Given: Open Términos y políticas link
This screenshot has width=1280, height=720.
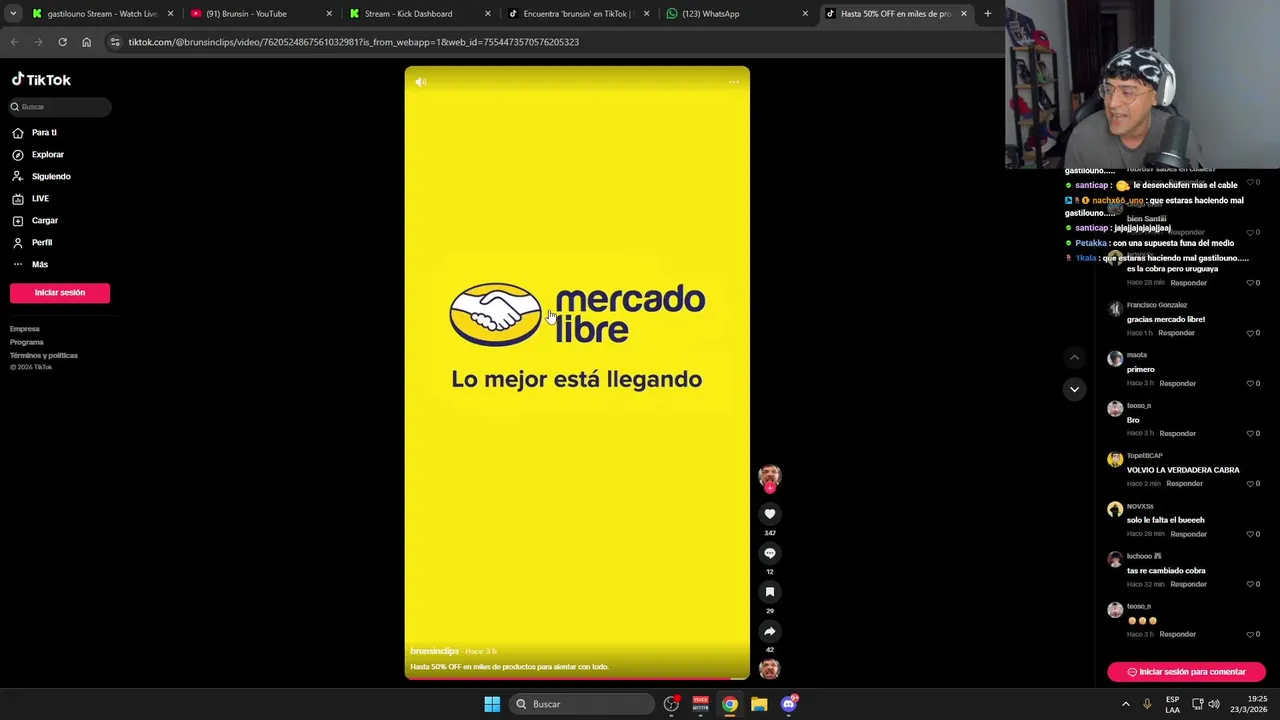Looking at the screenshot, I should point(44,355).
